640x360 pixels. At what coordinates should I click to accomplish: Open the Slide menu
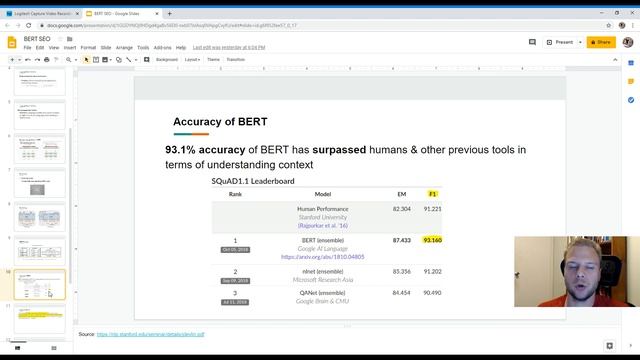click(x=106, y=48)
